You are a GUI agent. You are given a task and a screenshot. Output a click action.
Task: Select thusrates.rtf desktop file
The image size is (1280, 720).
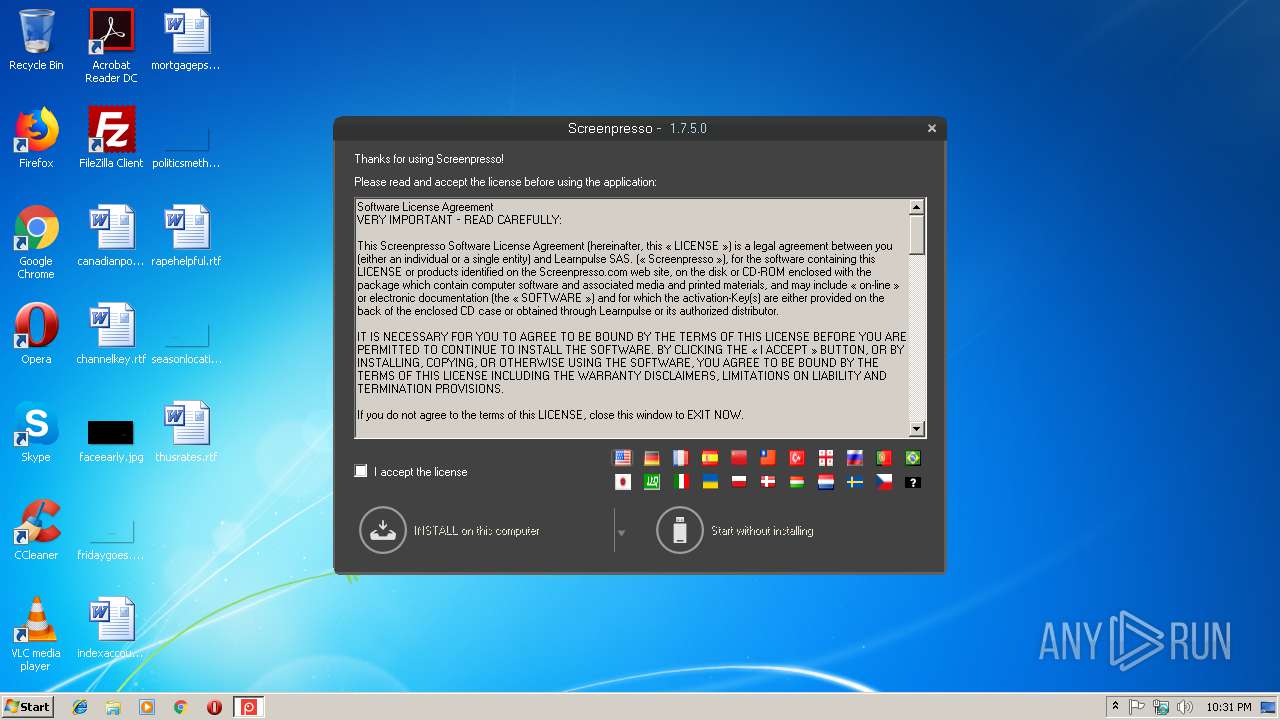click(x=186, y=432)
